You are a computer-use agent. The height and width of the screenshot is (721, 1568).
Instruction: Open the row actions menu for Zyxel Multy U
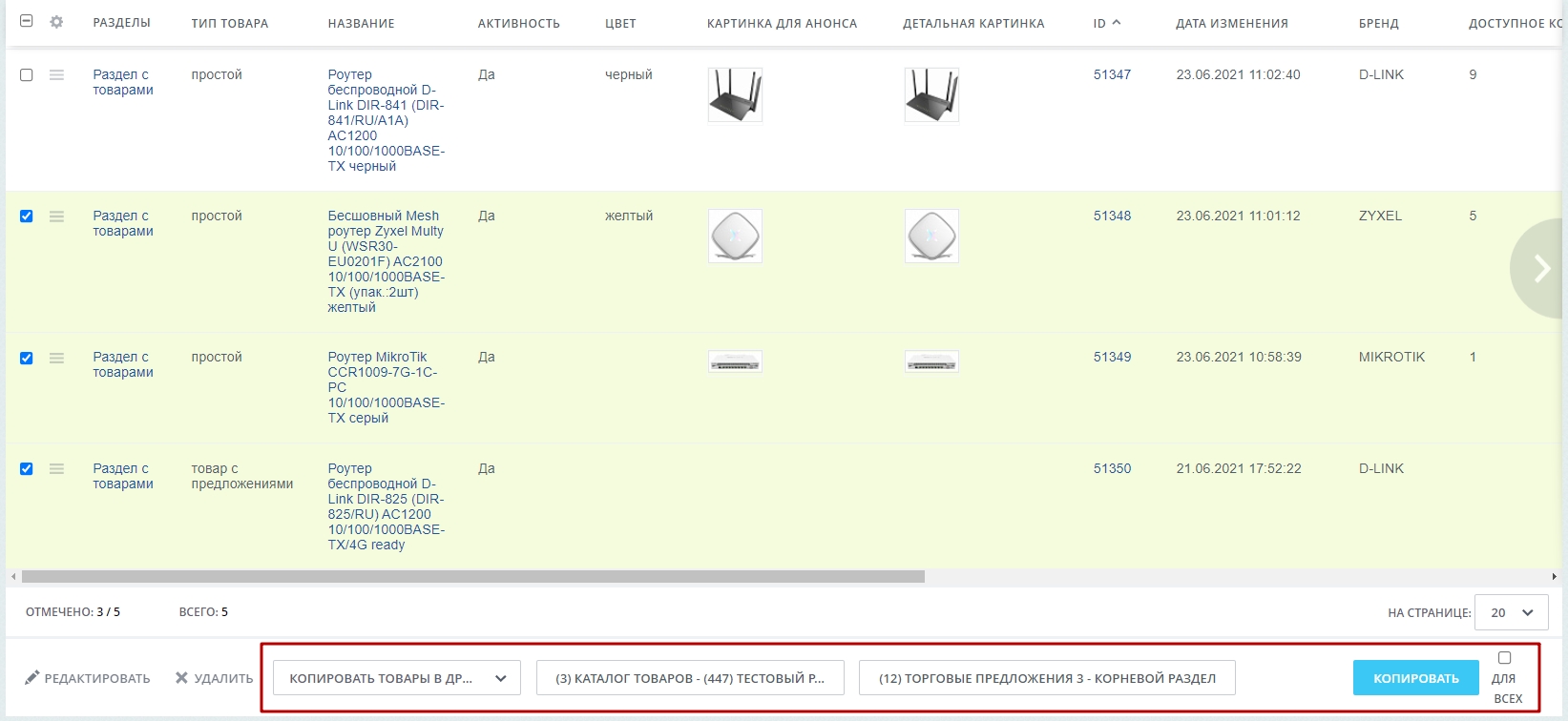coord(56,216)
